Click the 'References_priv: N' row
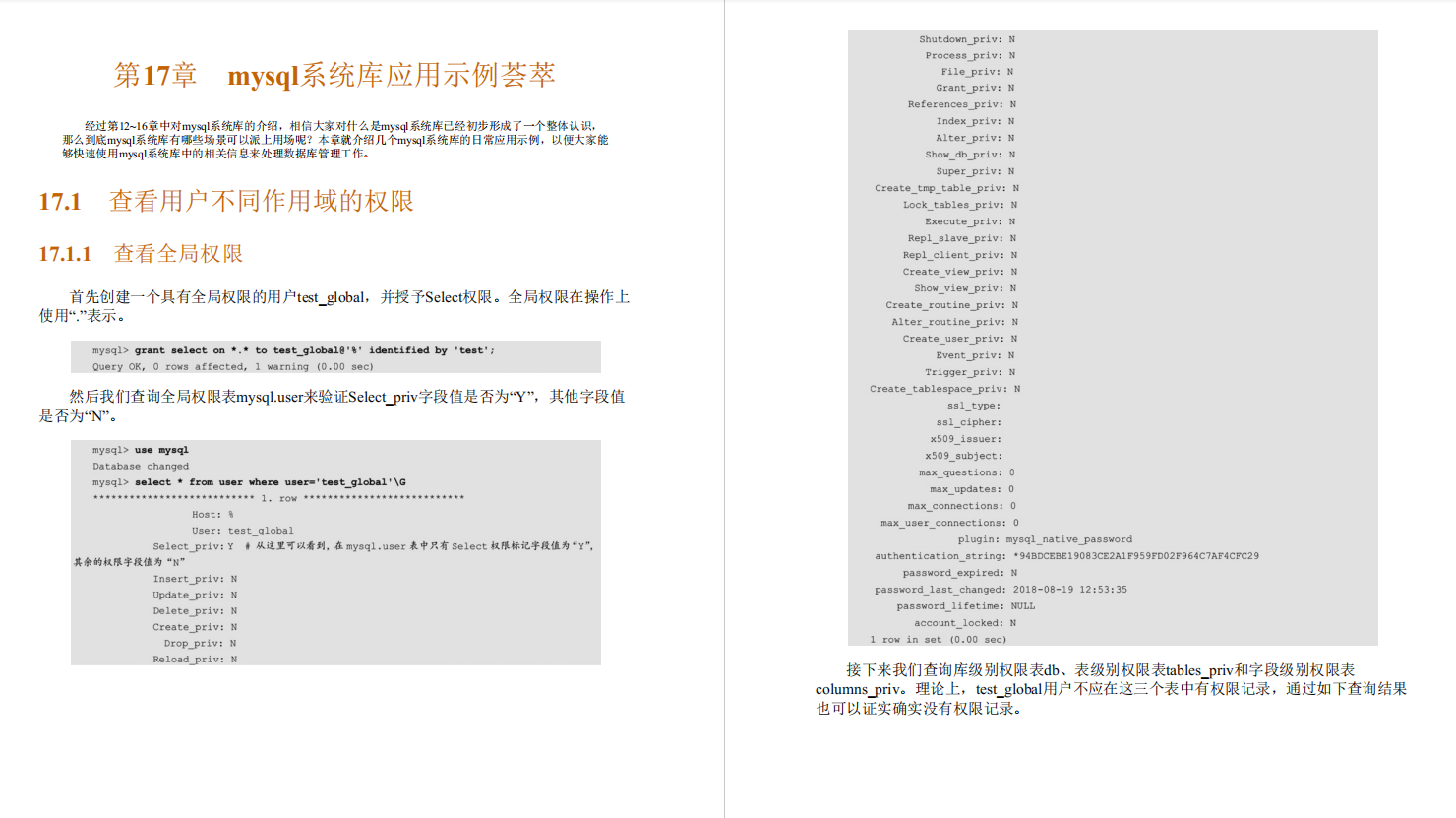This screenshot has height=818, width=1456. pyautogui.click(x=962, y=104)
